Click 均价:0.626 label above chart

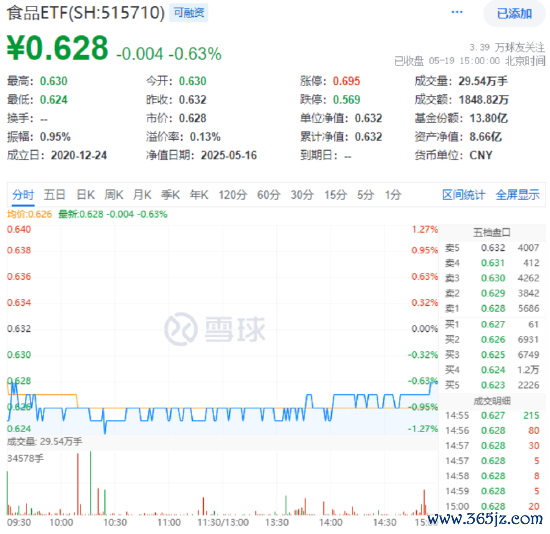29,214
